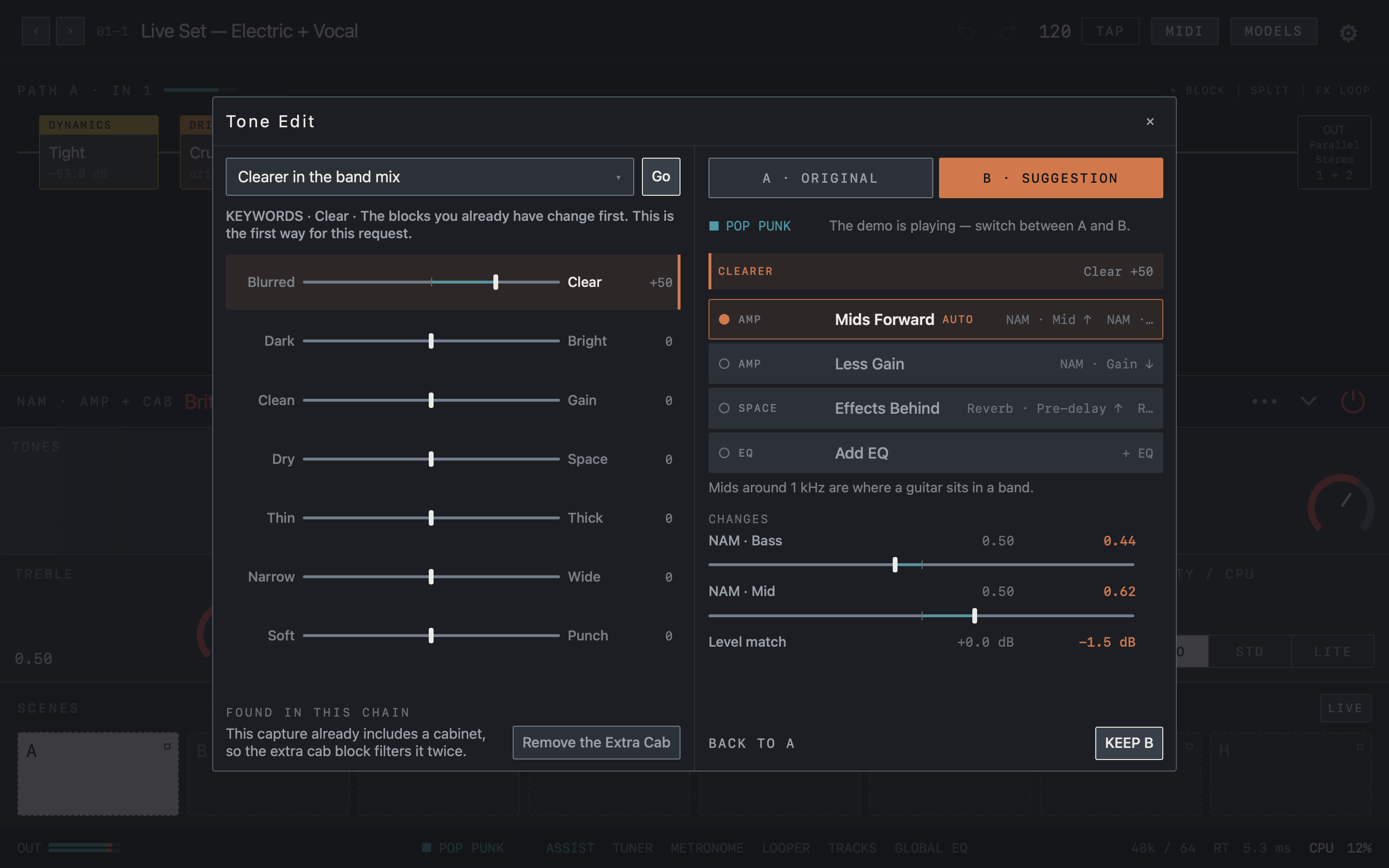
Task: Click the Dark–Bright slider handle
Action: [x=431, y=341]
